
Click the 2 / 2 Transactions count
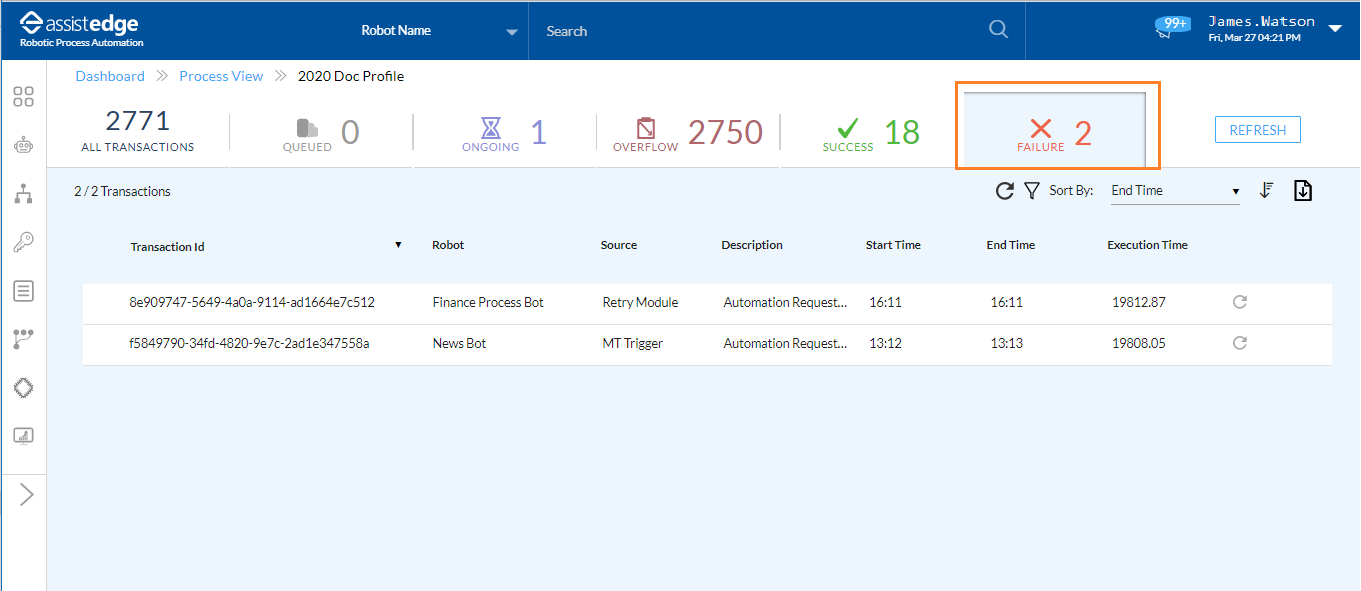(122, 191)
